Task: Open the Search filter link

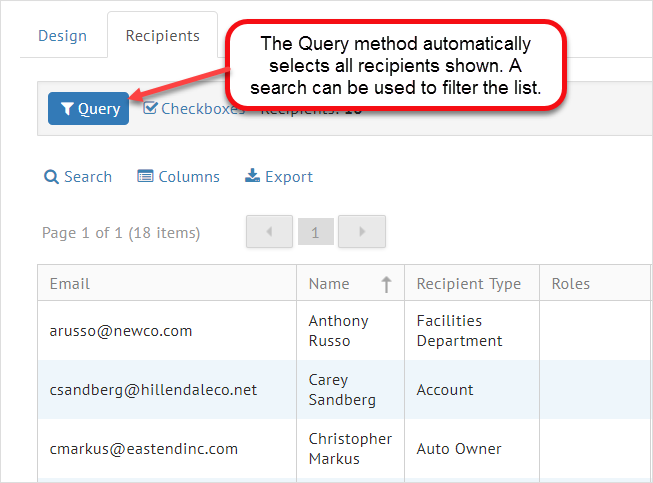Action: [78, 177]
